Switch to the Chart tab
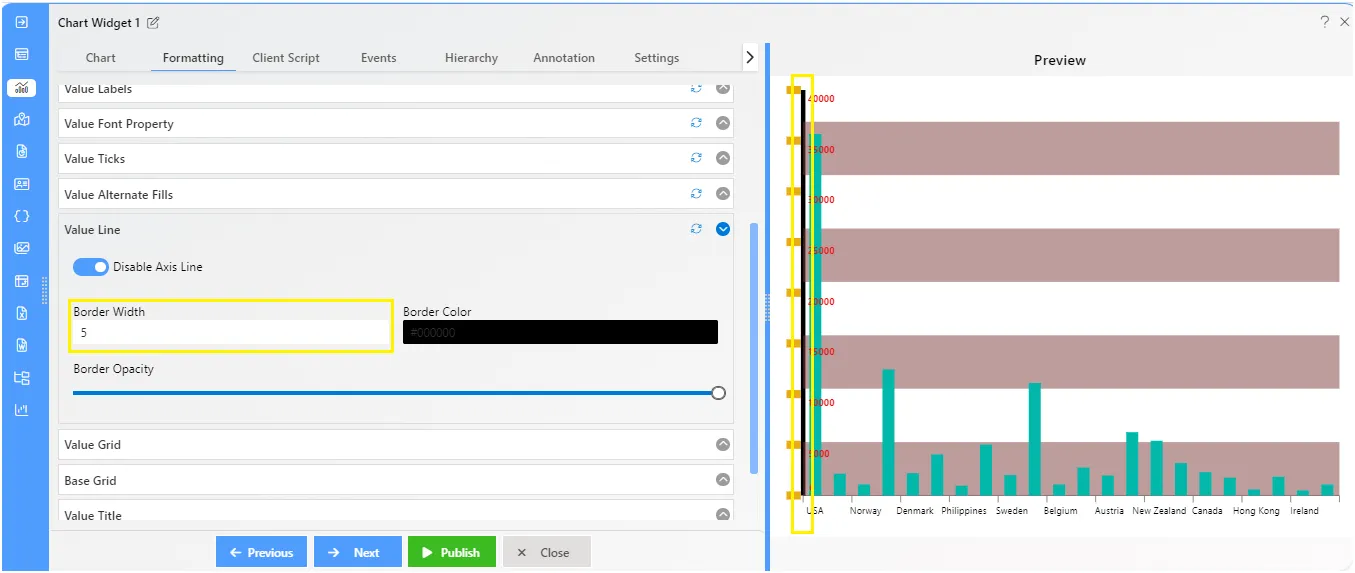Image resolution: width=1355 pixels, height=573 pixels. [101, 58]
